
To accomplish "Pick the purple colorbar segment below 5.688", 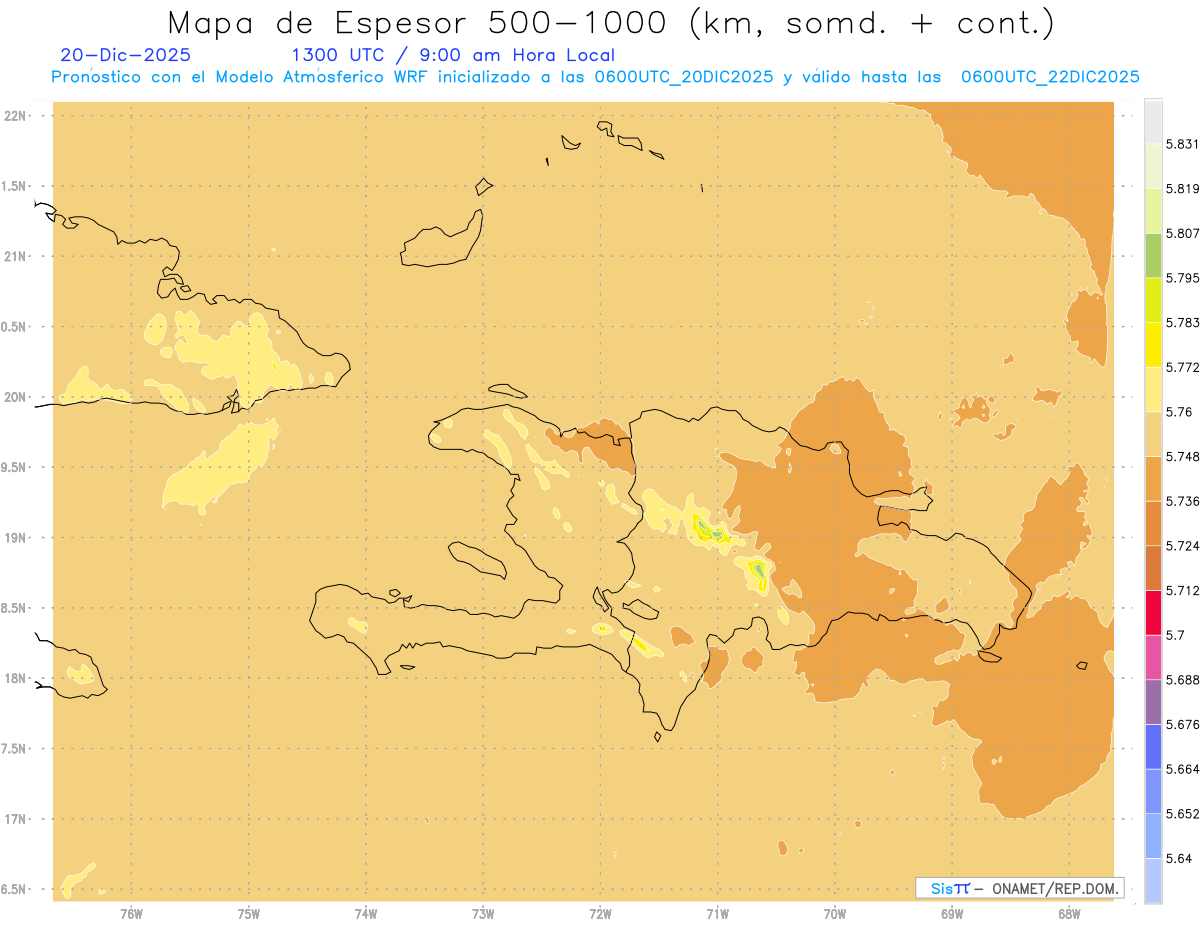I will click(1153, 702).
